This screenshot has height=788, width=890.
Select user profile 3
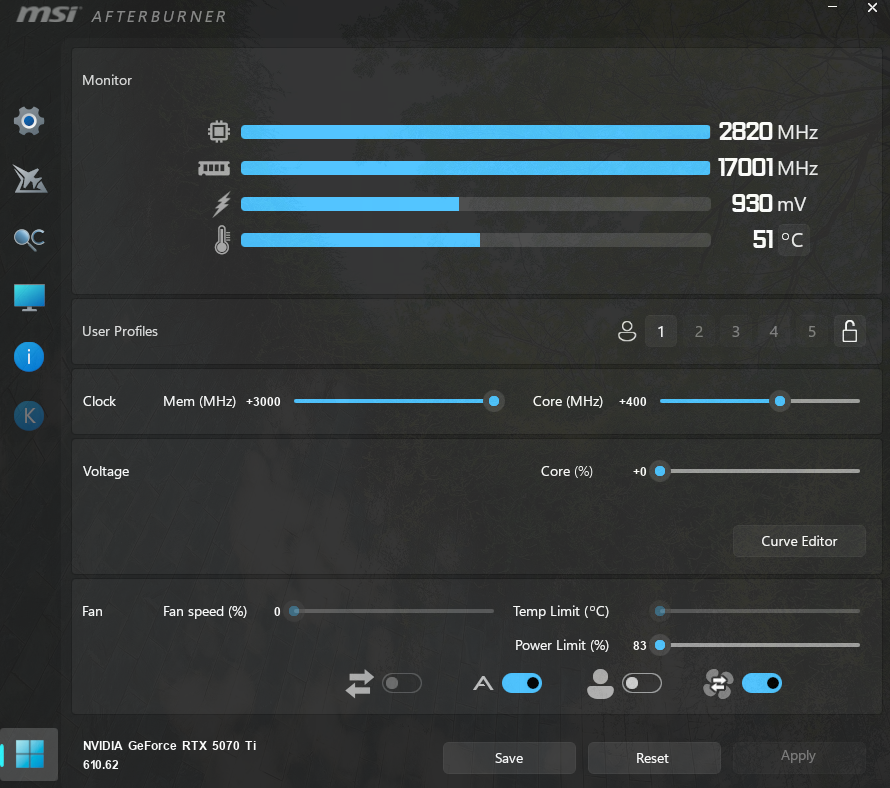point(736,331)
